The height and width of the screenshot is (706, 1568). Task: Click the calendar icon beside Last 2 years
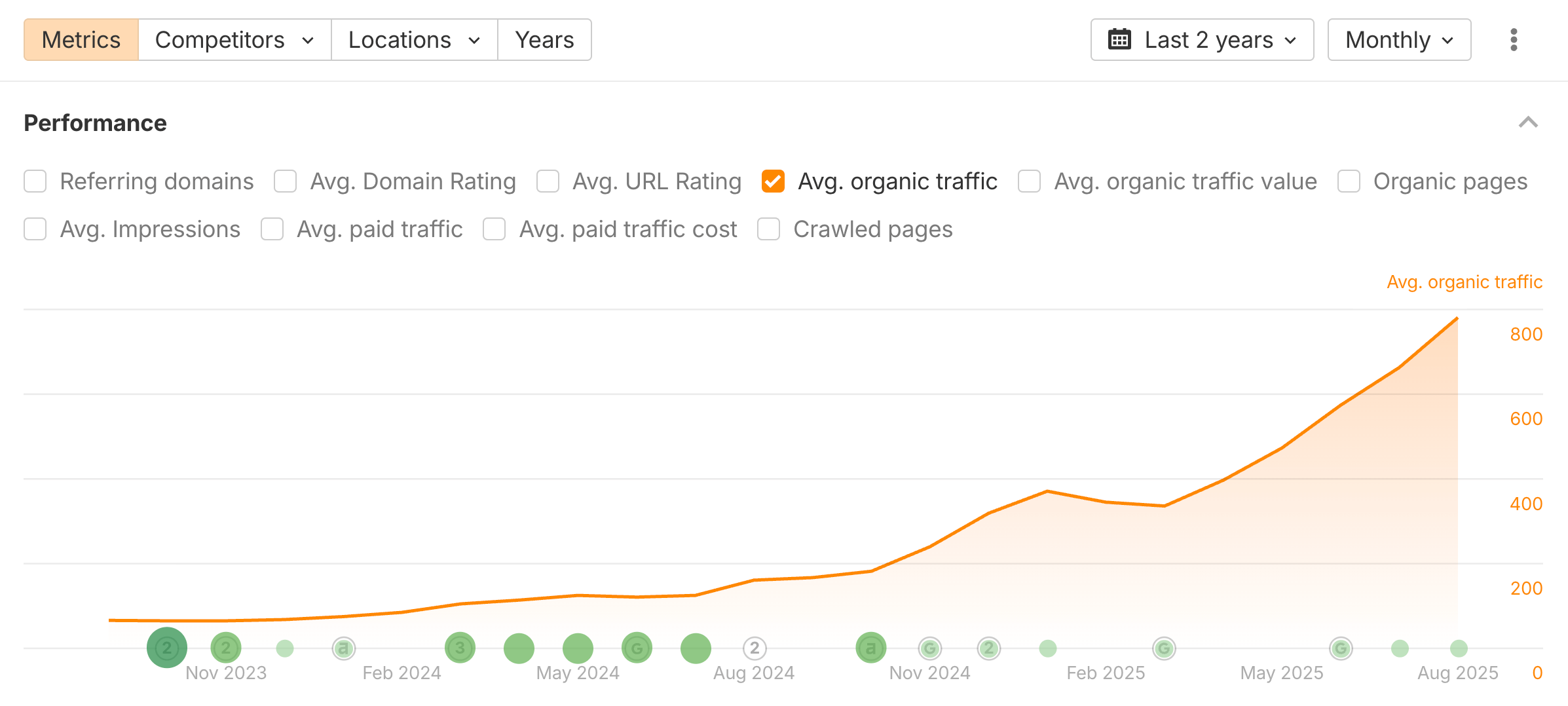click(x=1120, y=39)
